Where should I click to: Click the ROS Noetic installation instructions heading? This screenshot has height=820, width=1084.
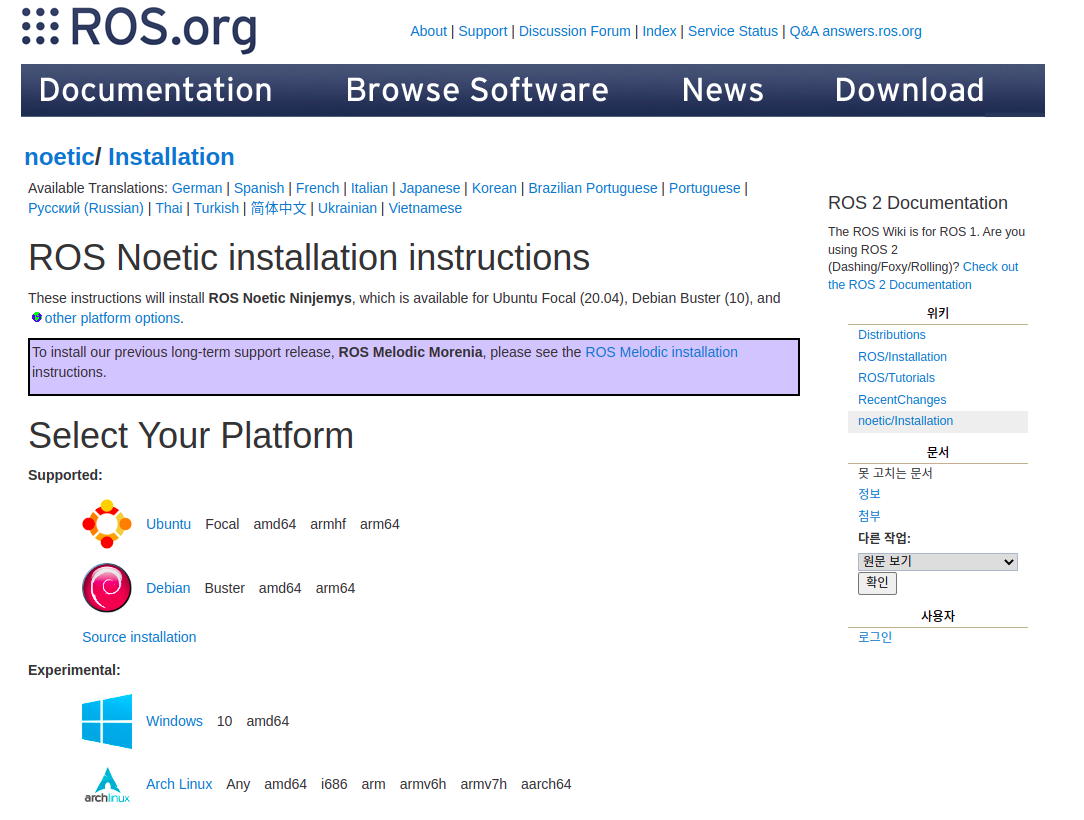309,257
